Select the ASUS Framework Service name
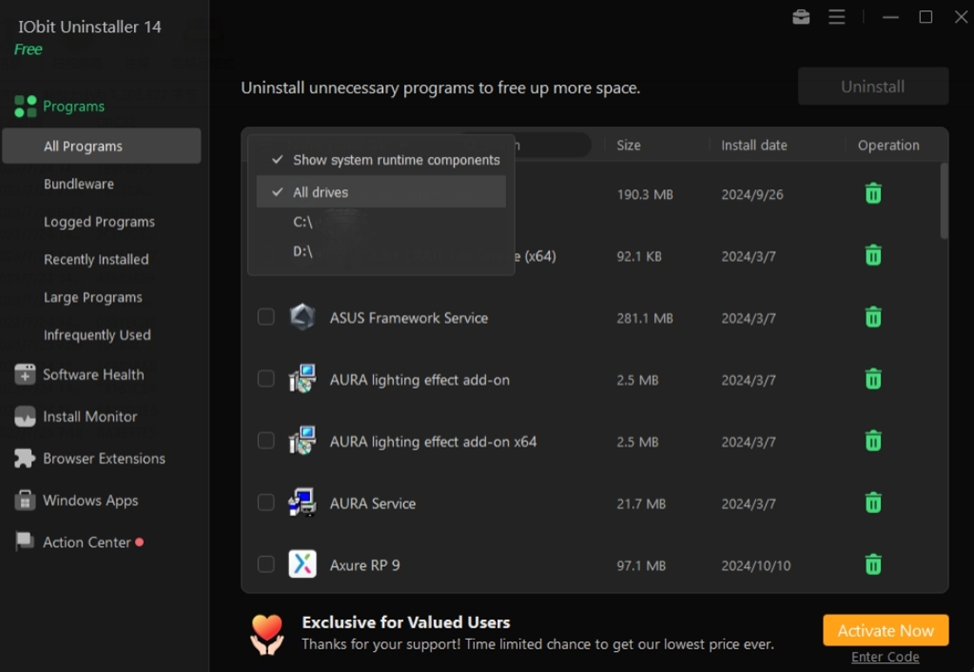The image size is (974, 672). click(x=409, y=318)
